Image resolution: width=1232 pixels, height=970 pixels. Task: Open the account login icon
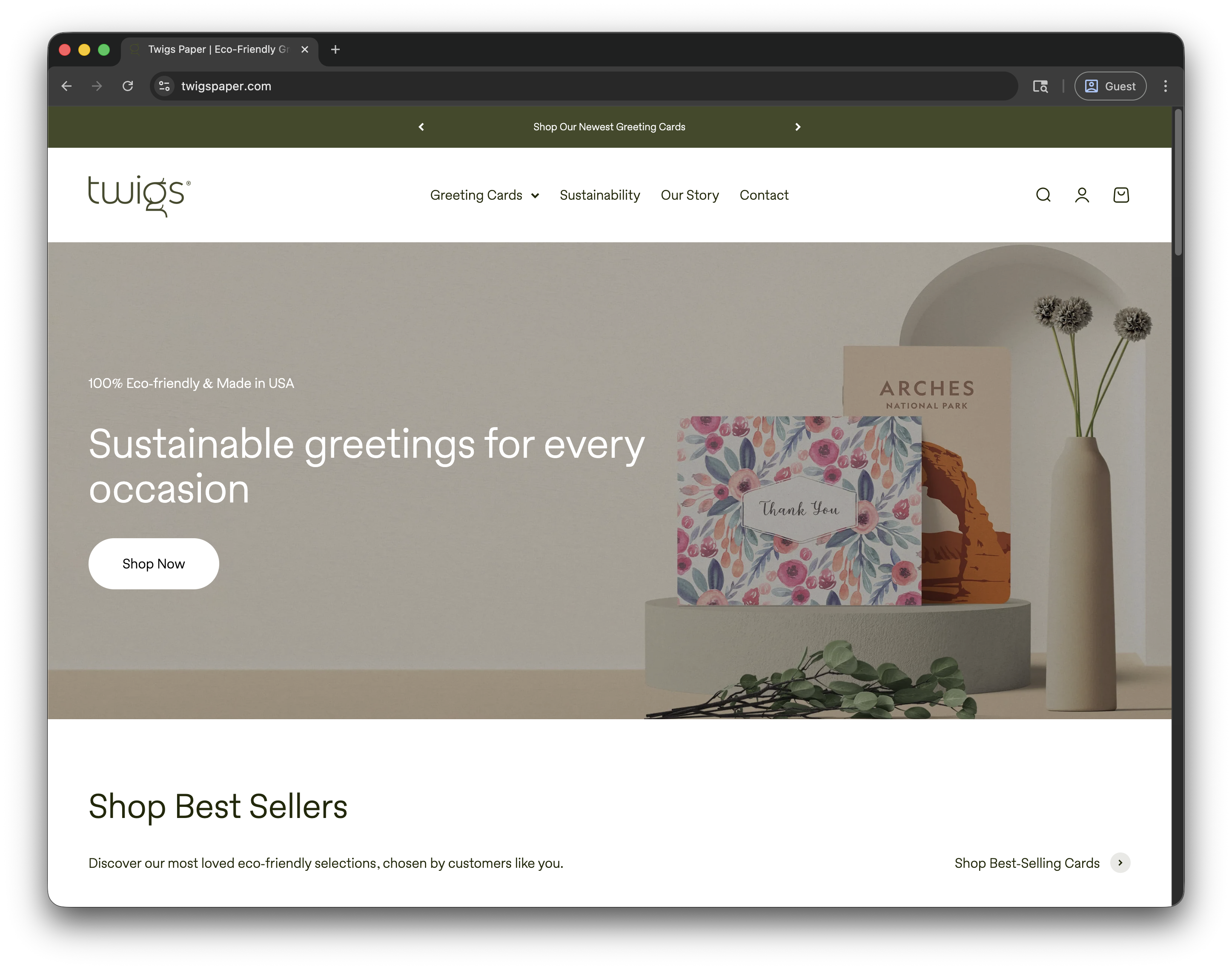(1082, 195)
